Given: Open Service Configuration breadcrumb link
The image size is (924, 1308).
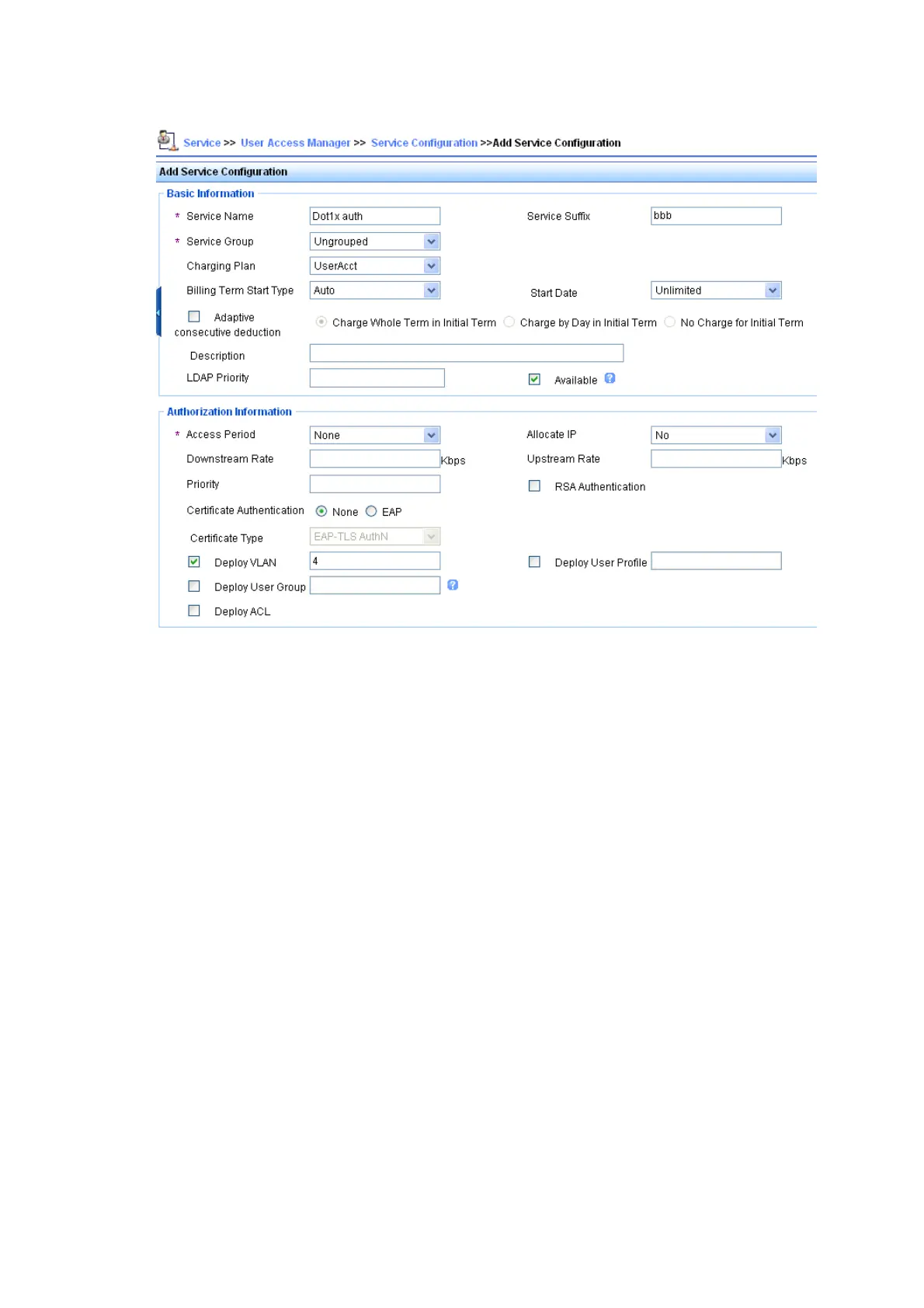Looking at the screenshot, I should (424, 143).
